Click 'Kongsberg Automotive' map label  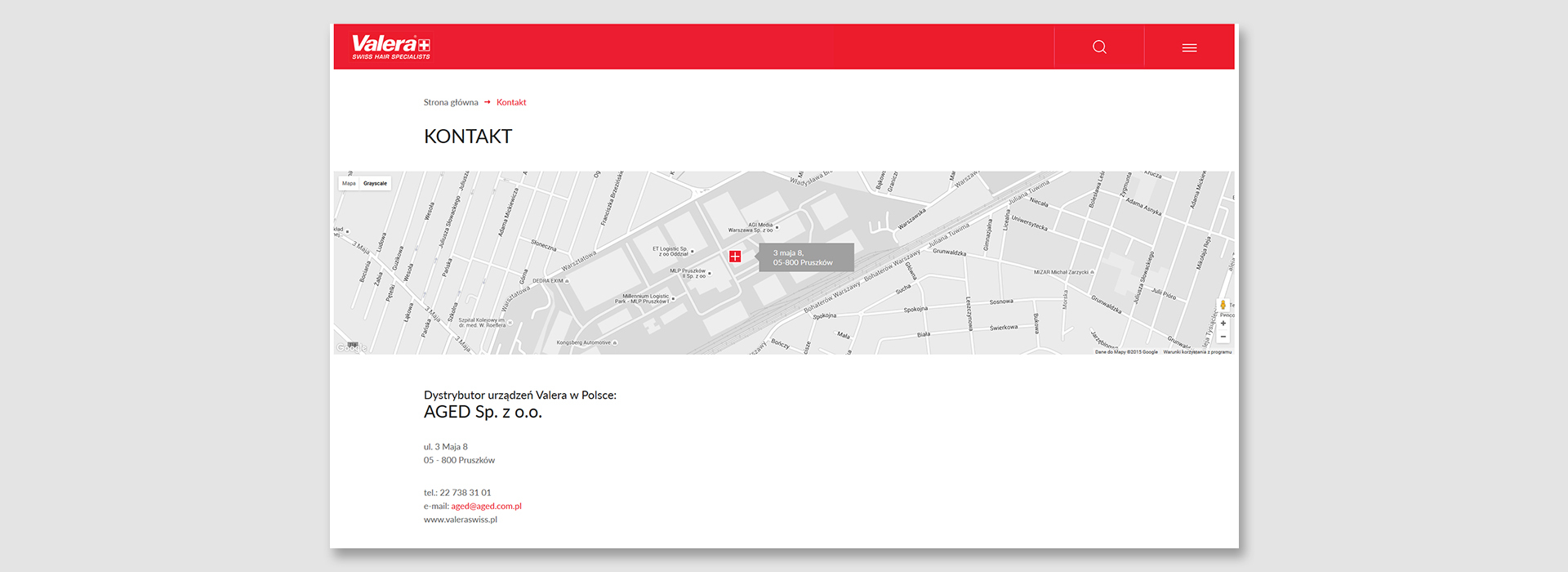584,343
